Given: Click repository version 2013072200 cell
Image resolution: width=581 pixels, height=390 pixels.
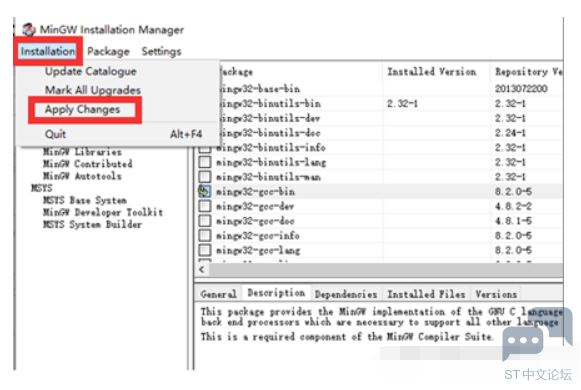Looking at the screenshot, I should tap(521, 89).
